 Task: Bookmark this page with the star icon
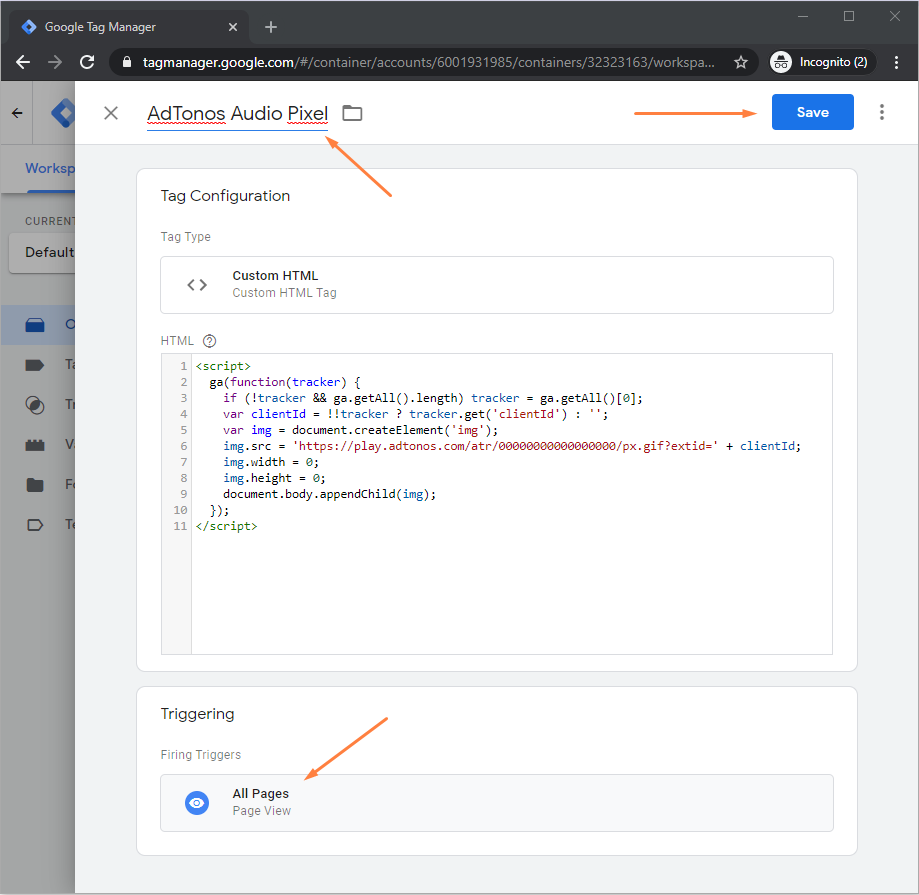point(741,62)
